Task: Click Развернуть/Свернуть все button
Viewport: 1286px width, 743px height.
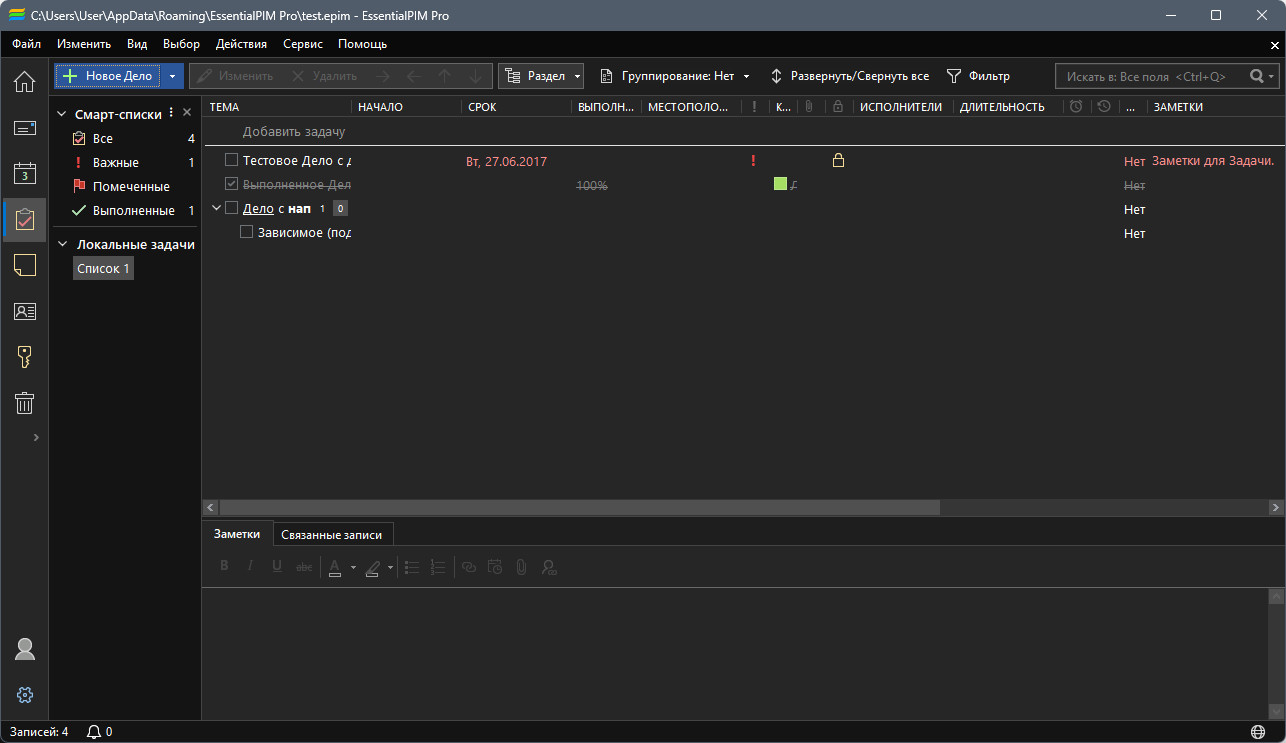Action: 849,76
